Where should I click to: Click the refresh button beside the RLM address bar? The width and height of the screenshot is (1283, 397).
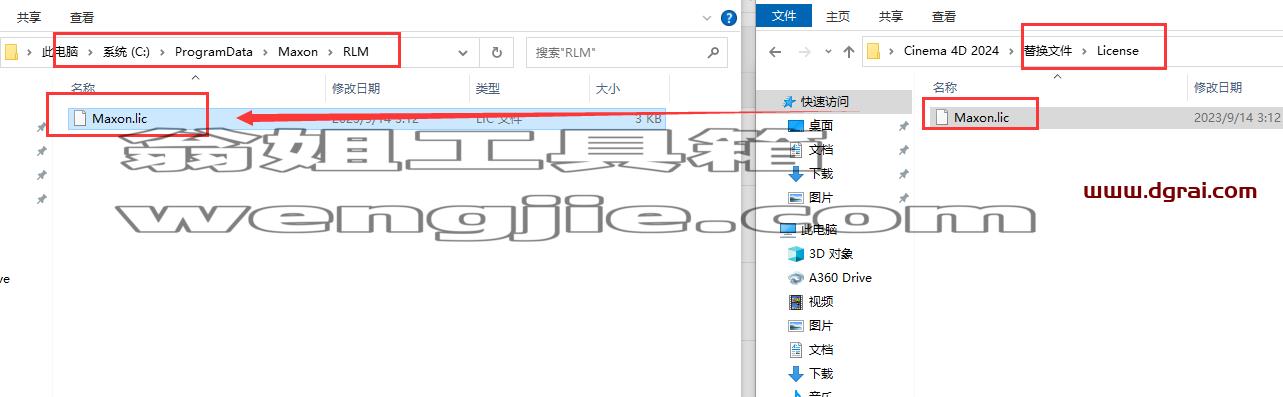[x=496, y=52]
